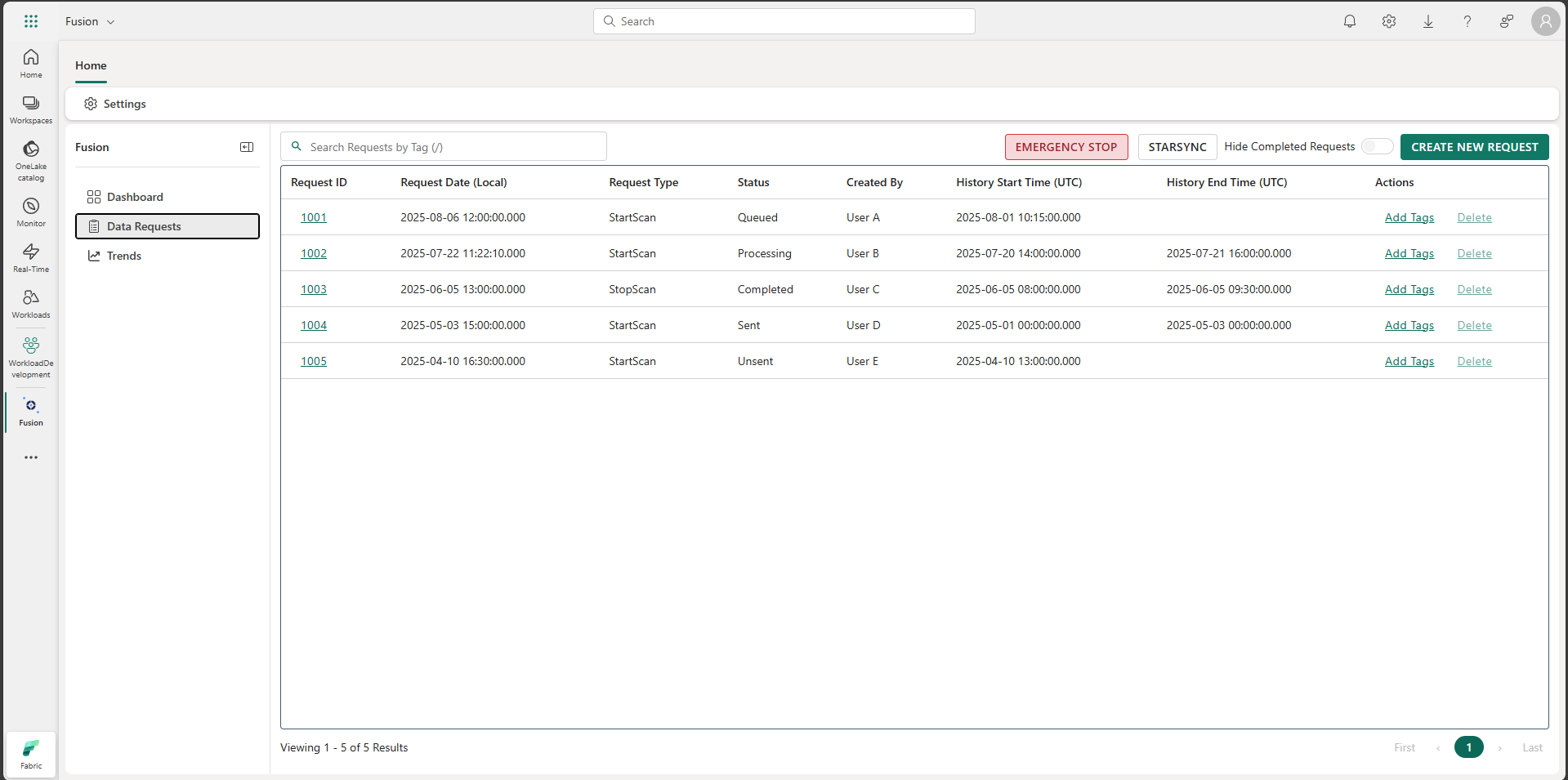Click the EMERGENCY STOP button
1568x780 pixels.
coord(1066,147)
